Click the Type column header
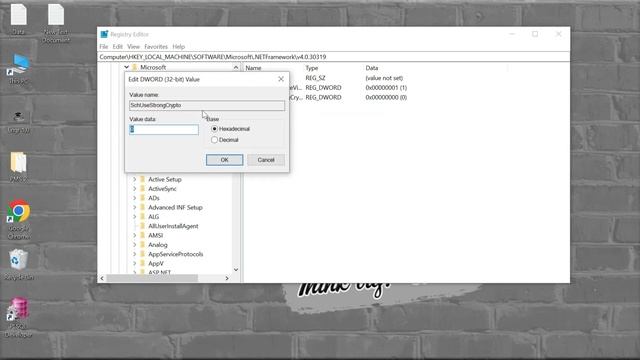Image resolution: width=640 pixels, height=360 pixels. [x=312, y=68]
